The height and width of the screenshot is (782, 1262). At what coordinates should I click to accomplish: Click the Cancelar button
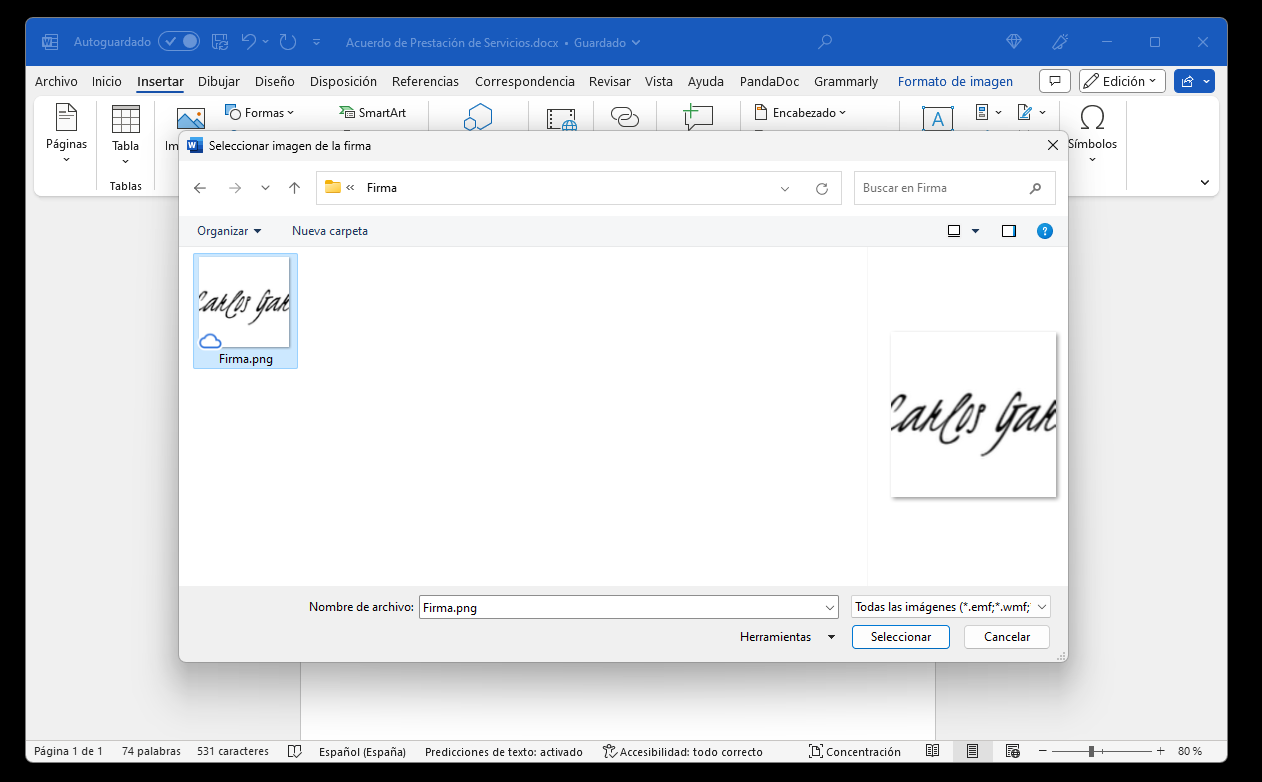pos(1007,637)
